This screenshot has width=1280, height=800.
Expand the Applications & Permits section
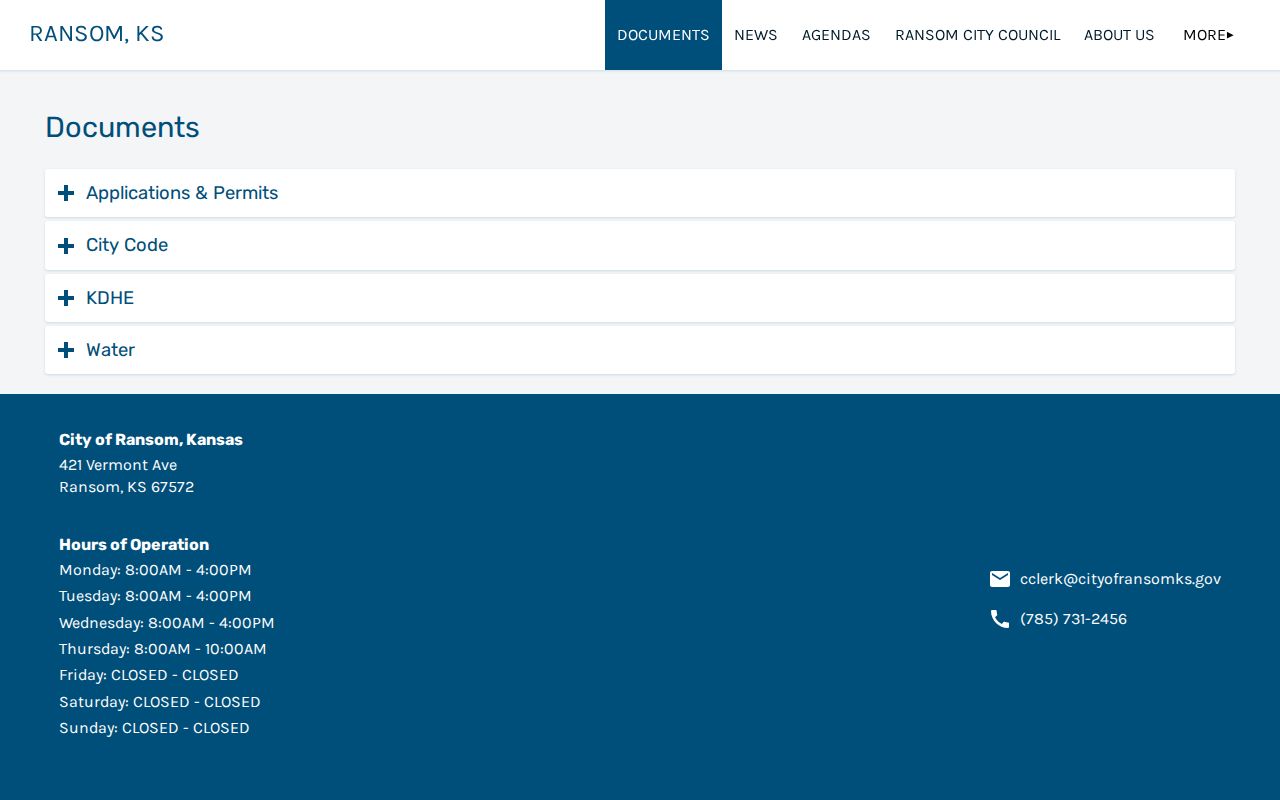click(x=640, y=193)
